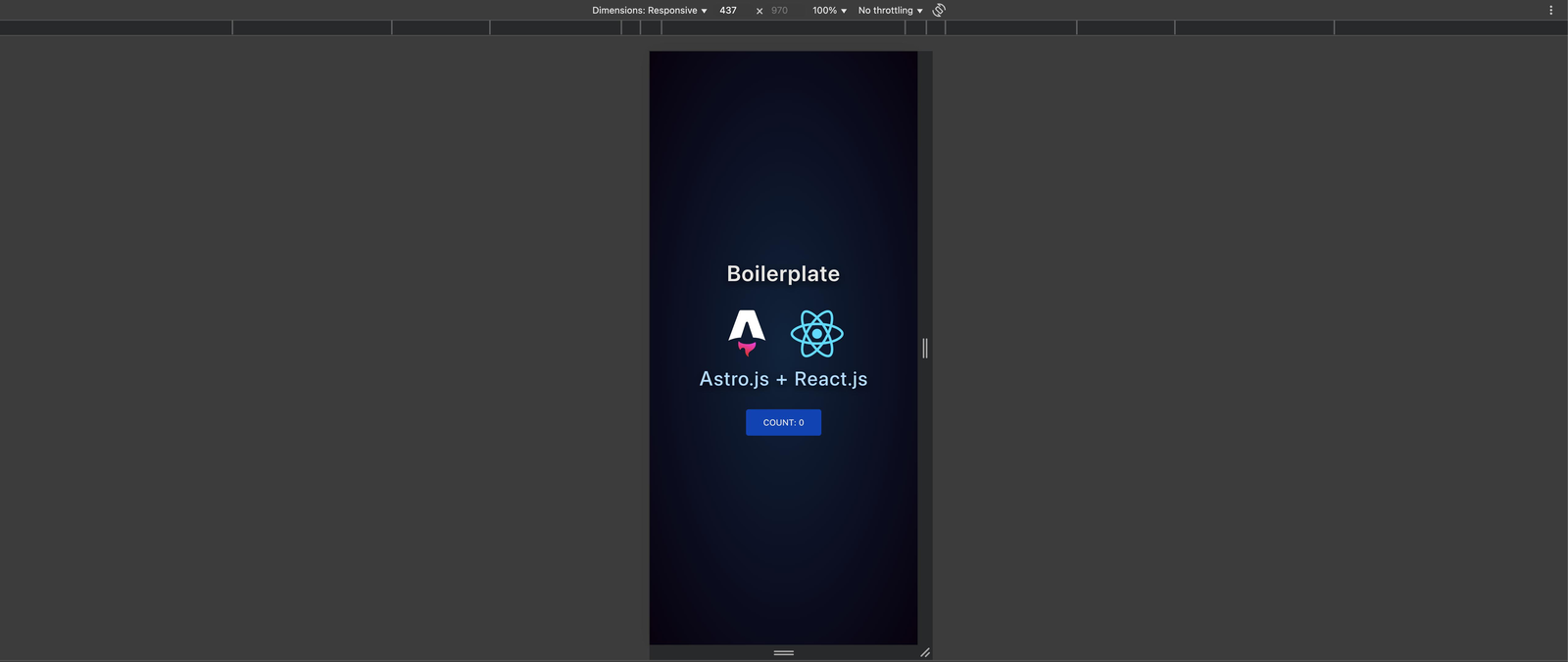Image resolution: width=1568 pixels, height=662 pixels.
Task: Click the bottom-edge viewport resize handle
Action: point(783,652)
